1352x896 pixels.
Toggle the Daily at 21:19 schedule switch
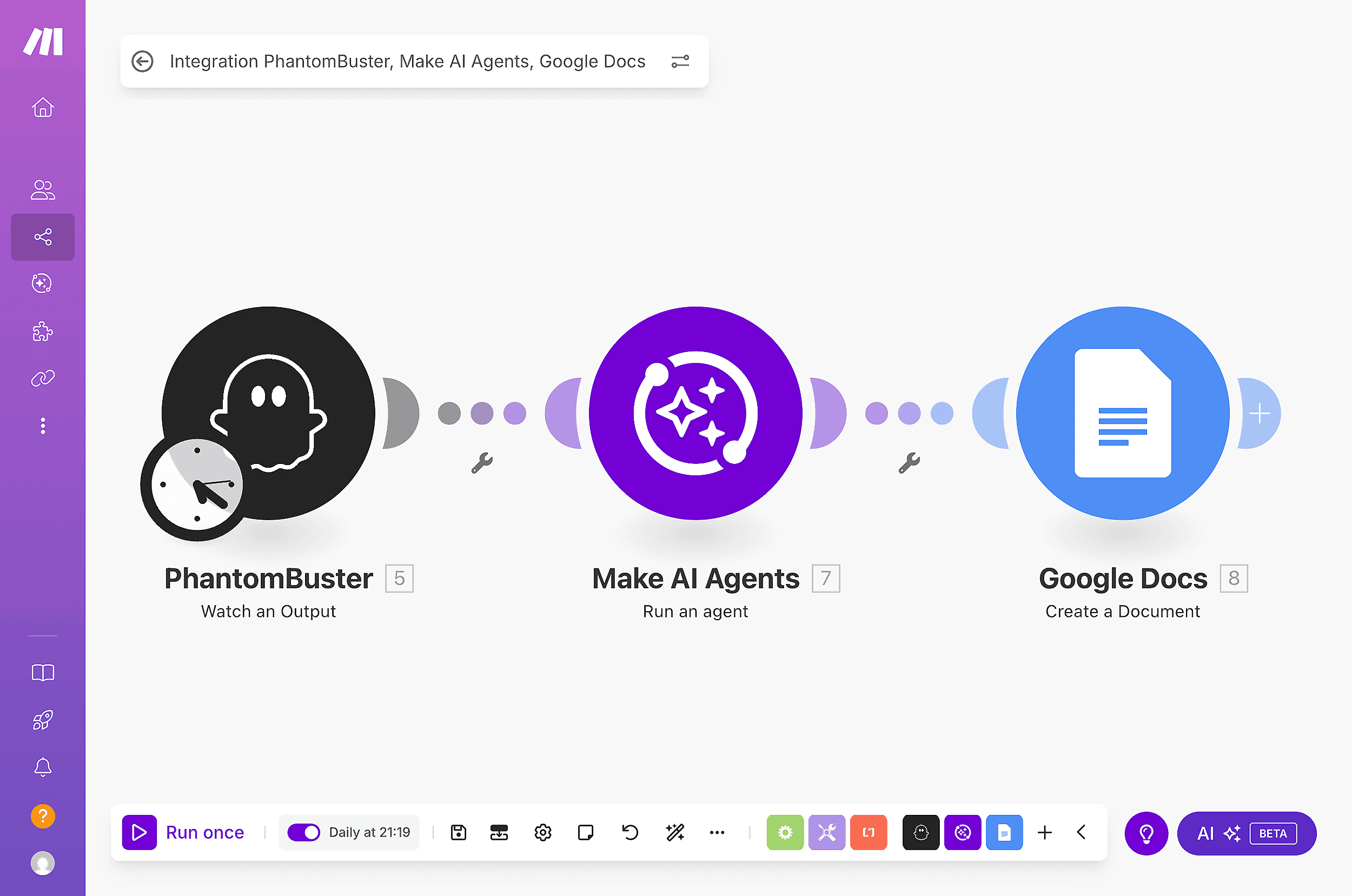304,833
